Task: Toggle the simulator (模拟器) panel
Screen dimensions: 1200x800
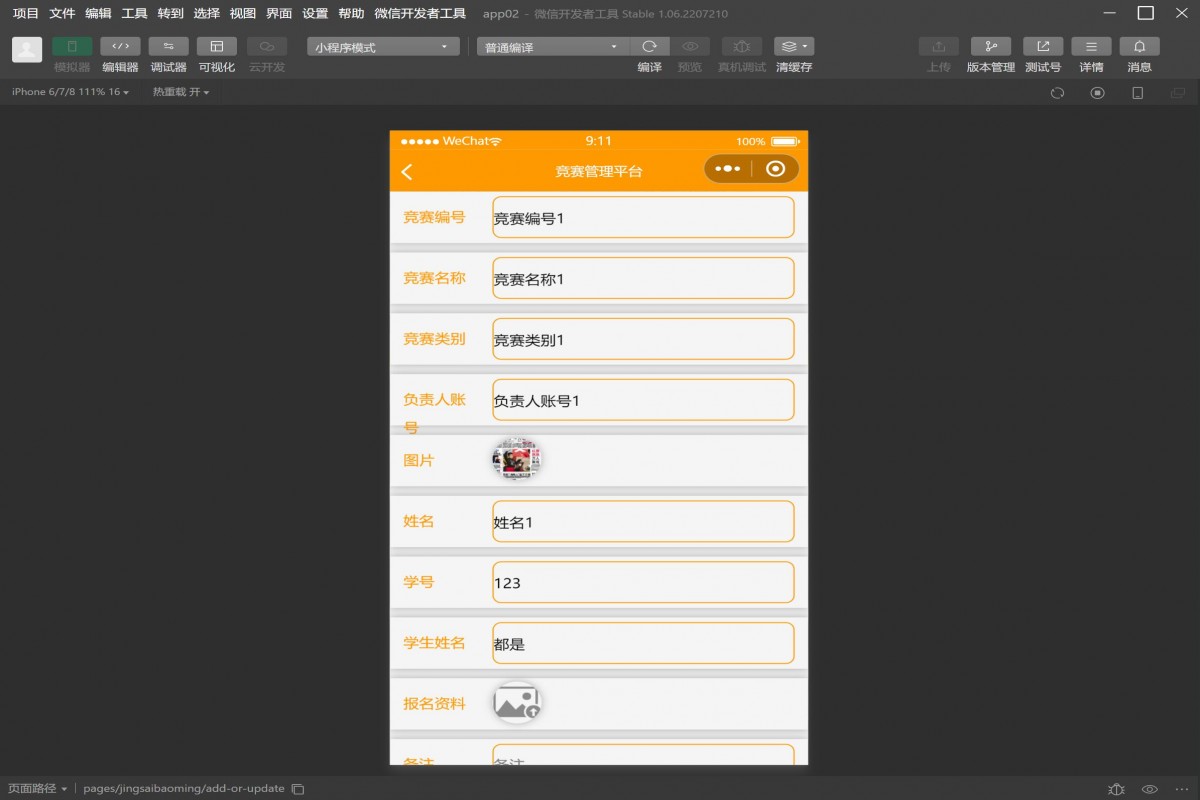Action: [72, 47]
